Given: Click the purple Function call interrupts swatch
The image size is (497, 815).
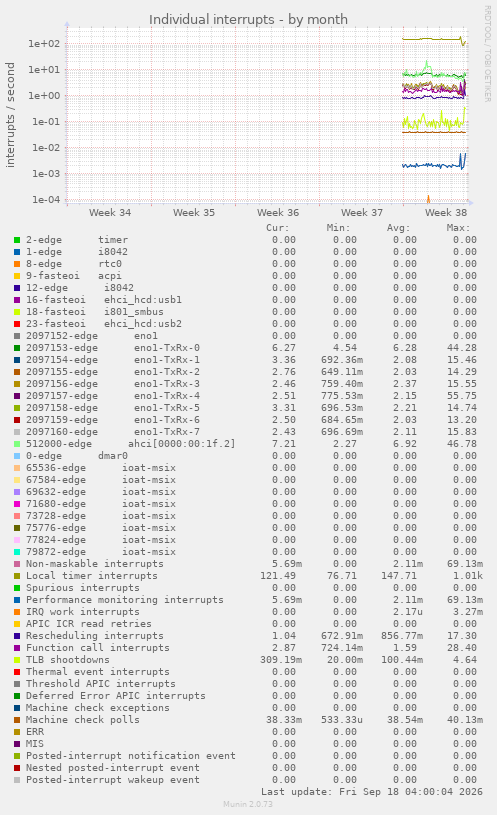Looking at the screenshot, I should 17,648.
